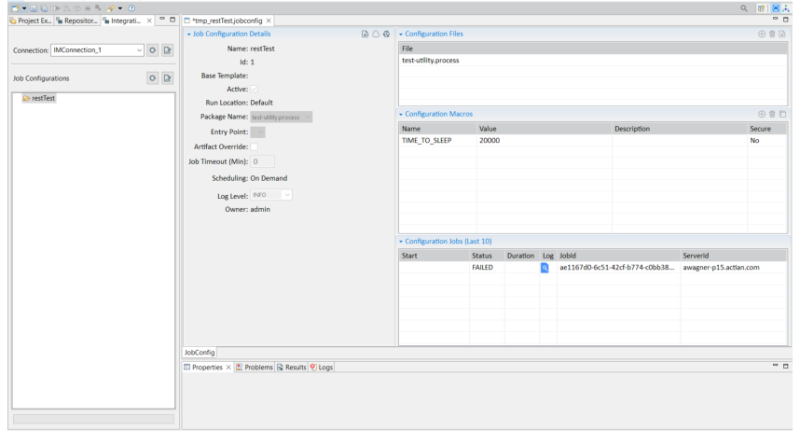
Task: Refresh the Job Configurations list
Action: coord(153,78)
